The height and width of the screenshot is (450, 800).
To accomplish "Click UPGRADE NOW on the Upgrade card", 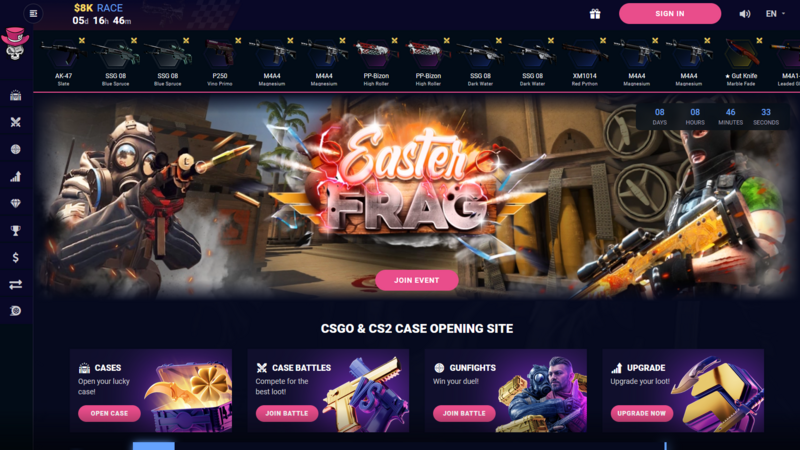I will pos(641,413).
